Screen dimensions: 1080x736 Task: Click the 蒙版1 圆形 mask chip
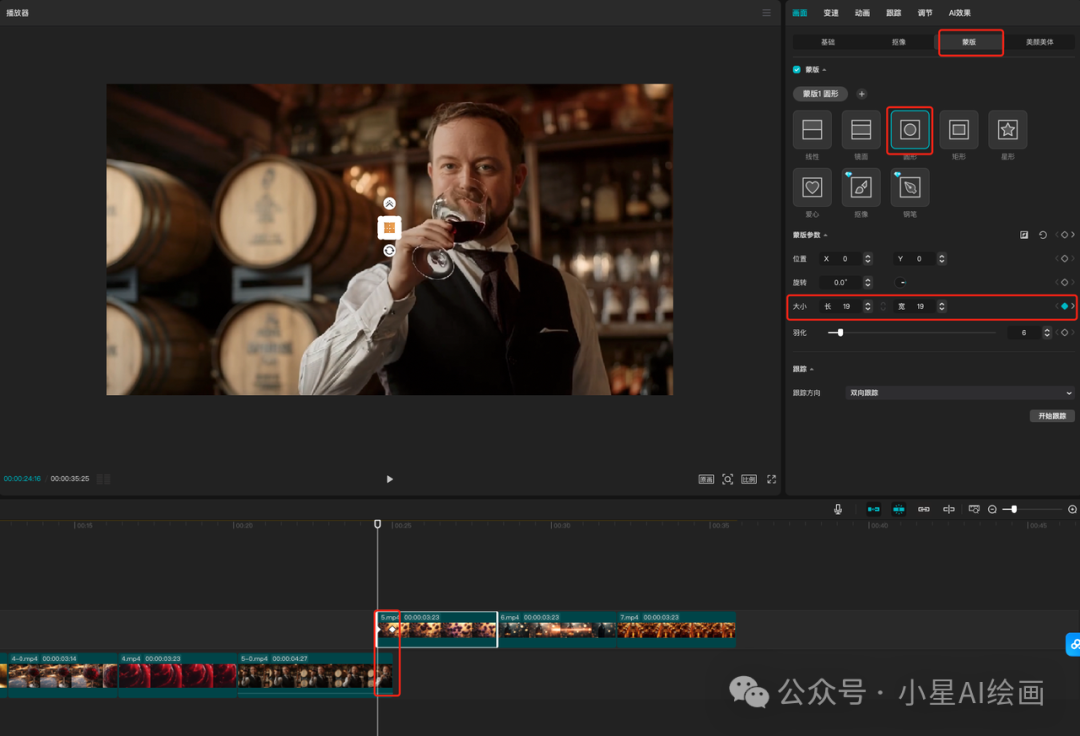click(x=820, y=94)
